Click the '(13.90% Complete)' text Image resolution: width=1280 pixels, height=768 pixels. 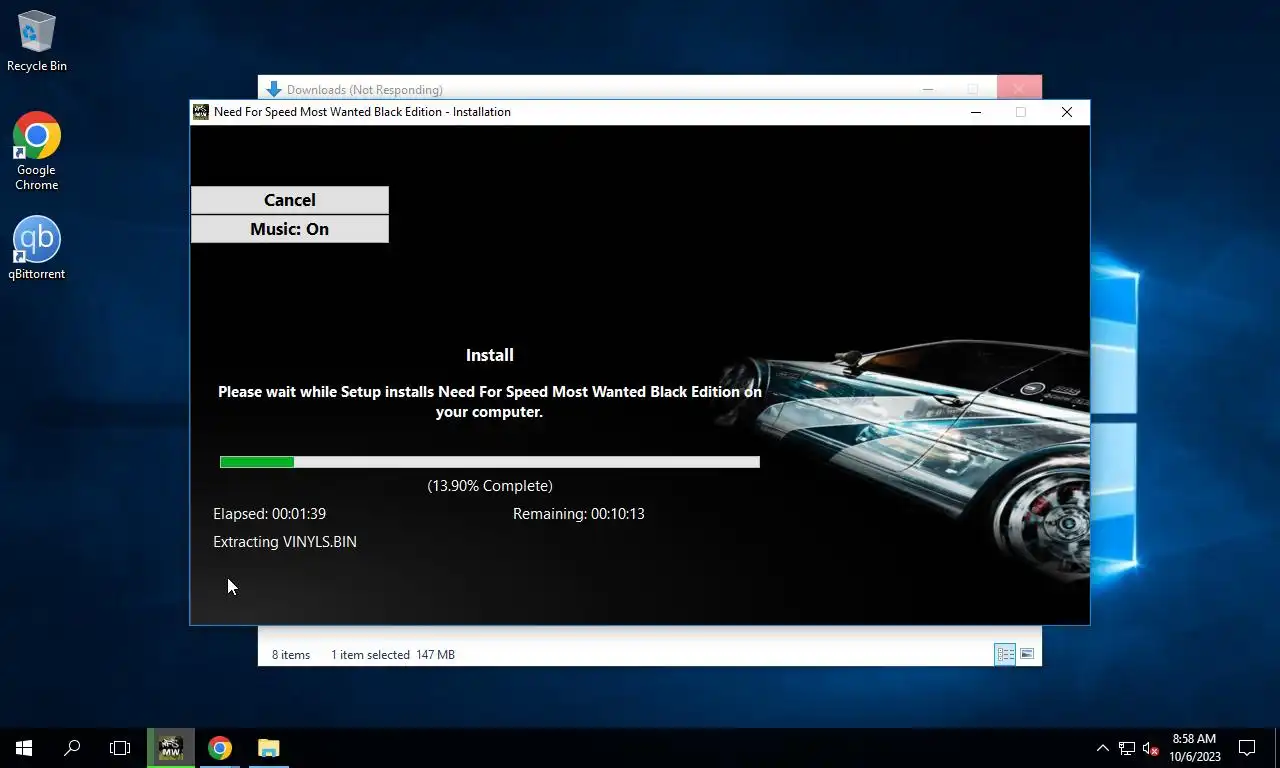pyautogui.click(x=490, y=486)
